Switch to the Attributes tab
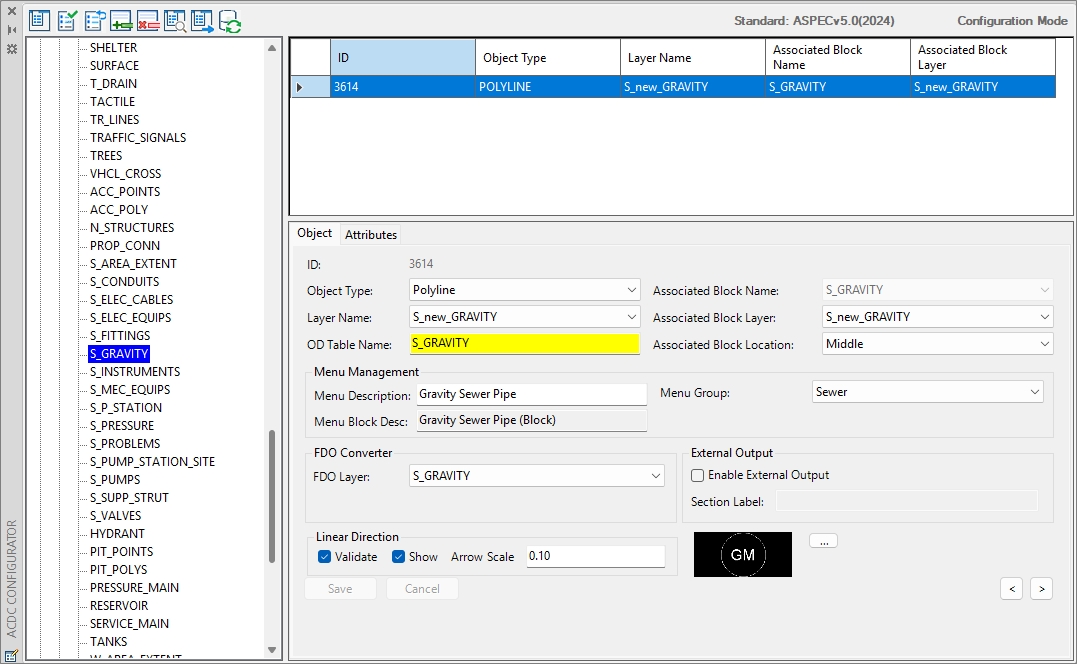The width and height of the screenshot is (1077, 664). pos(371,235)
